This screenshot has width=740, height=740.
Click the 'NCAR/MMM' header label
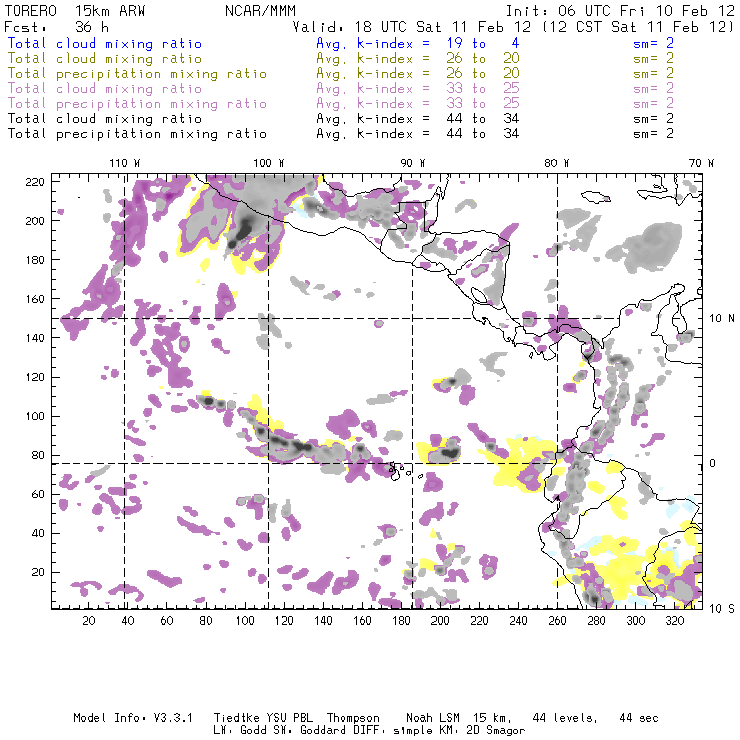[x=260, y=10]
